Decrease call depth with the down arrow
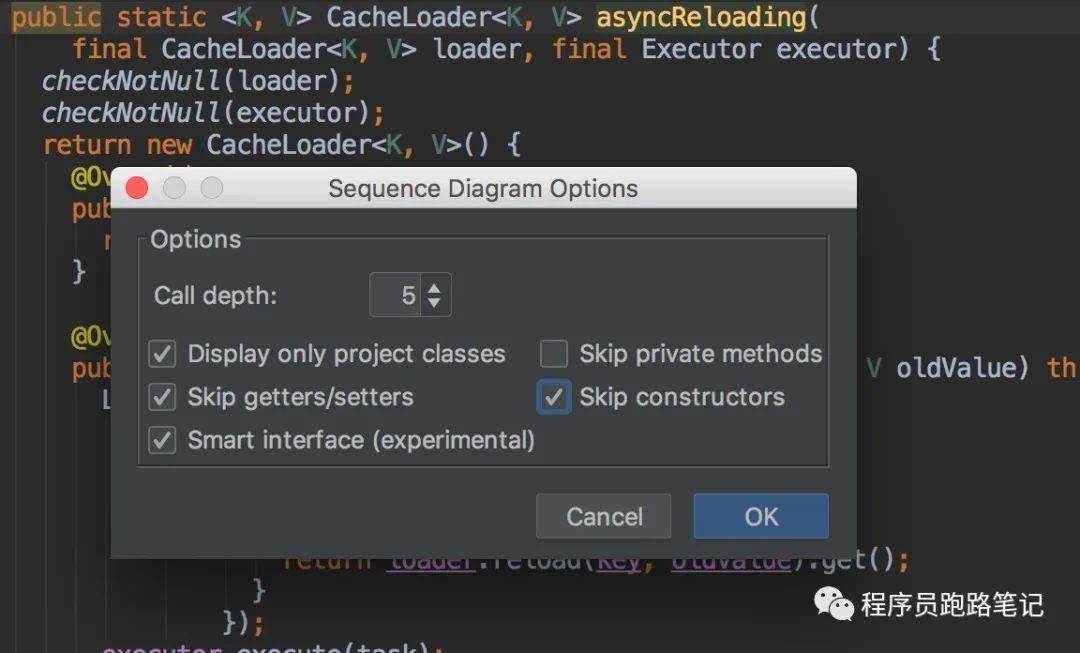The image size is (1080, 653). pos(434,302)
